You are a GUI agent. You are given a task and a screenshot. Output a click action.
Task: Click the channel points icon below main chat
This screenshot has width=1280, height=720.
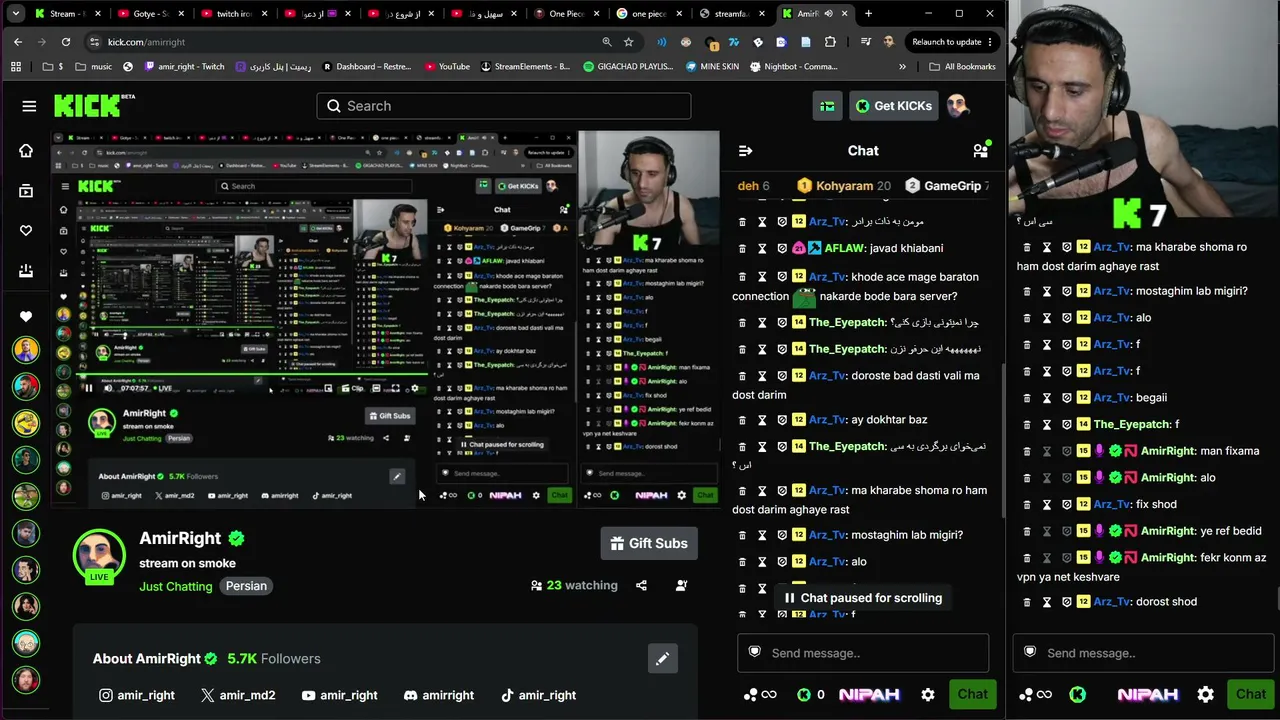click(x=759, y=694)
